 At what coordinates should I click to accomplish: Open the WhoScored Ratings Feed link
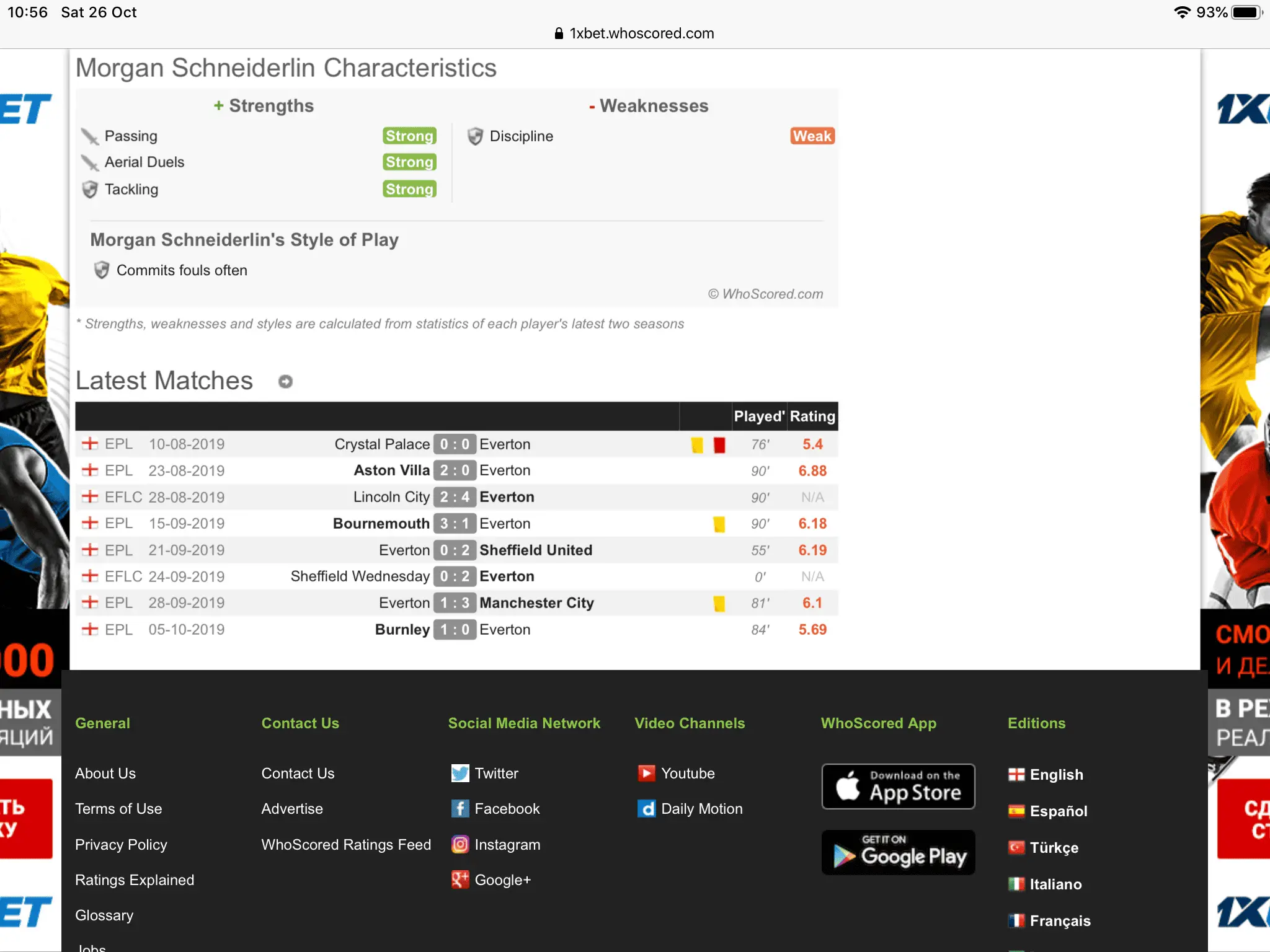coord(346,845)
